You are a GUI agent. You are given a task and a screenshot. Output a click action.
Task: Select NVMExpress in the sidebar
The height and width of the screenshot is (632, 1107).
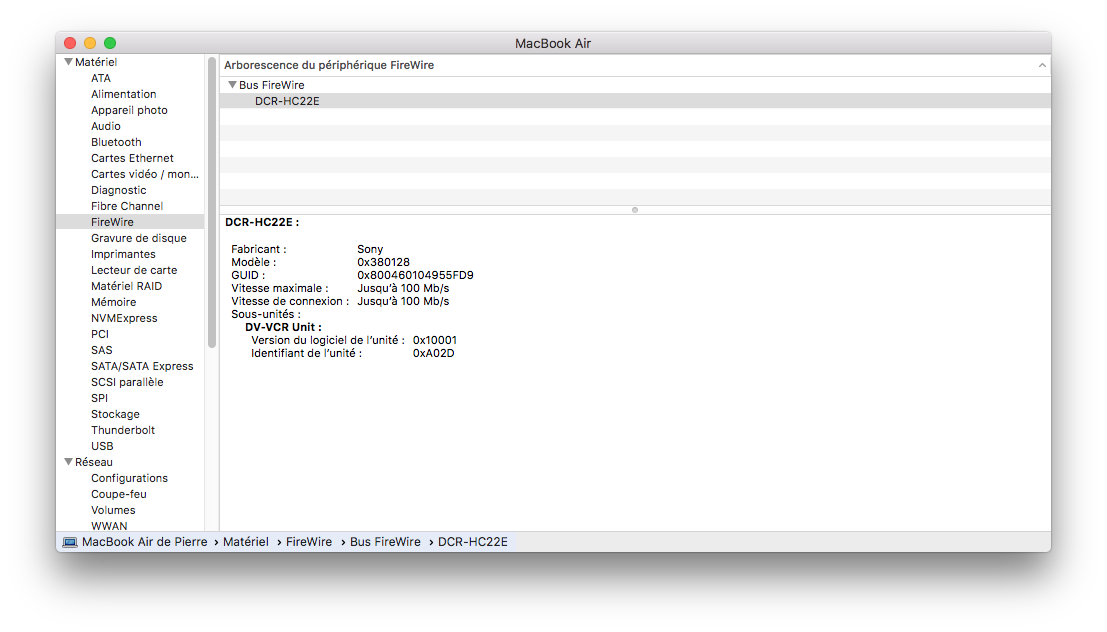[x=124, y=318]
